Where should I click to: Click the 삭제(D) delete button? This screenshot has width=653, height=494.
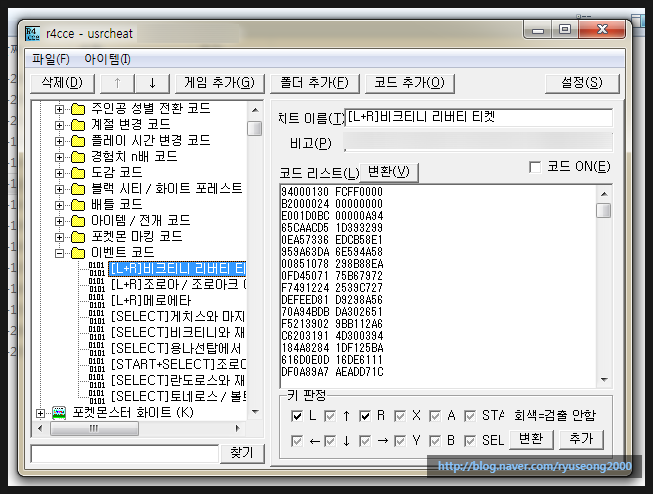[x=62, y=83]
